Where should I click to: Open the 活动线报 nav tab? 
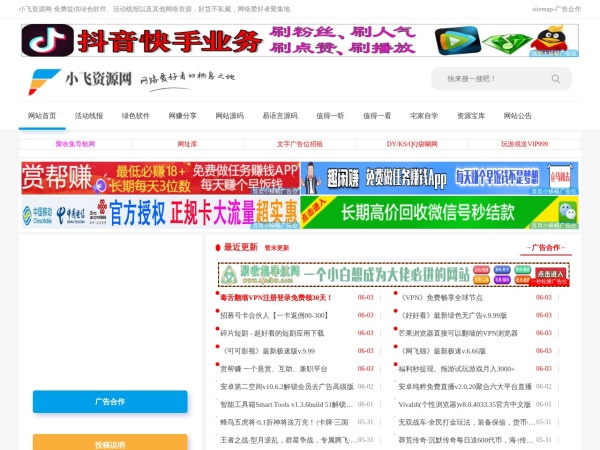(89, 116)
